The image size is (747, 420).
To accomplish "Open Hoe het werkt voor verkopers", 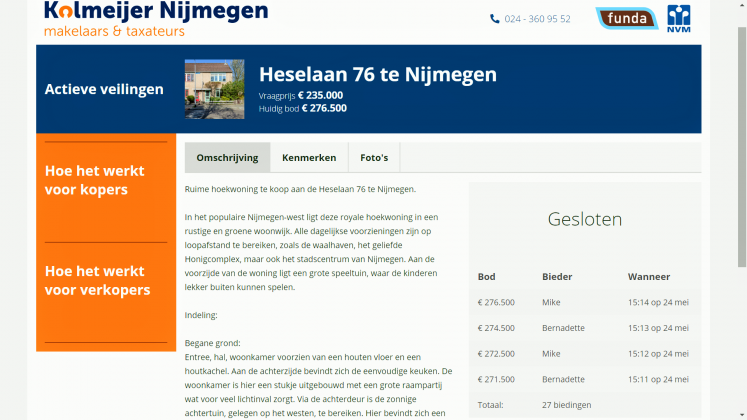I will pos(98,280).
